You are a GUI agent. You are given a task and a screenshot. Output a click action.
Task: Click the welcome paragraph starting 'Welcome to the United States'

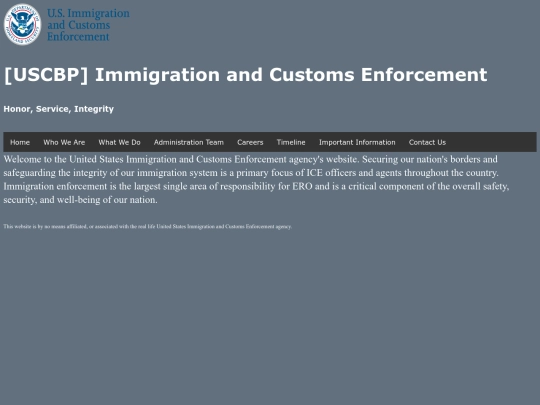pos(257,179)
